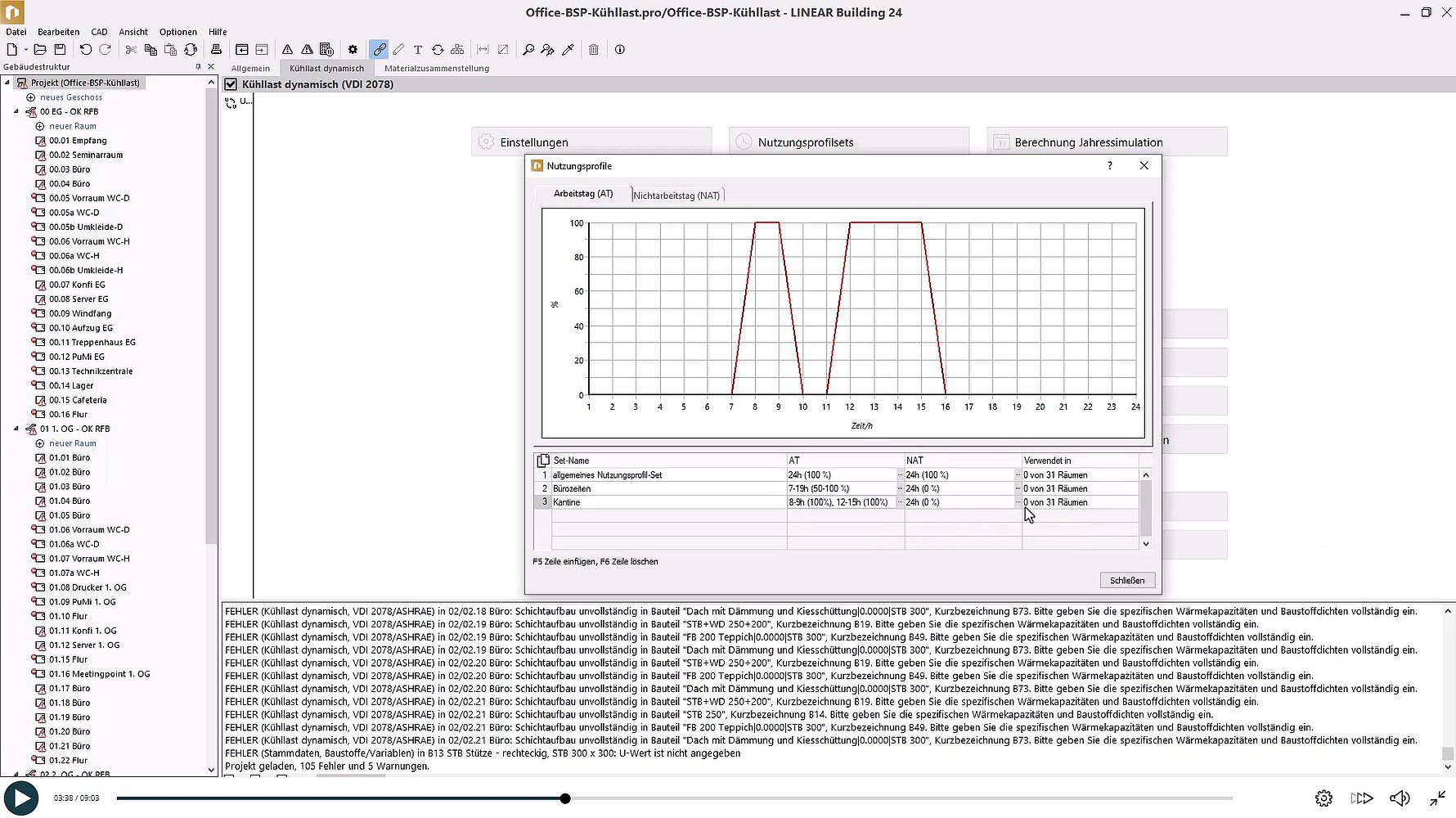Pin the Gebäudestruktur panel
This screenshot has height=818, width=1456.
198,67
